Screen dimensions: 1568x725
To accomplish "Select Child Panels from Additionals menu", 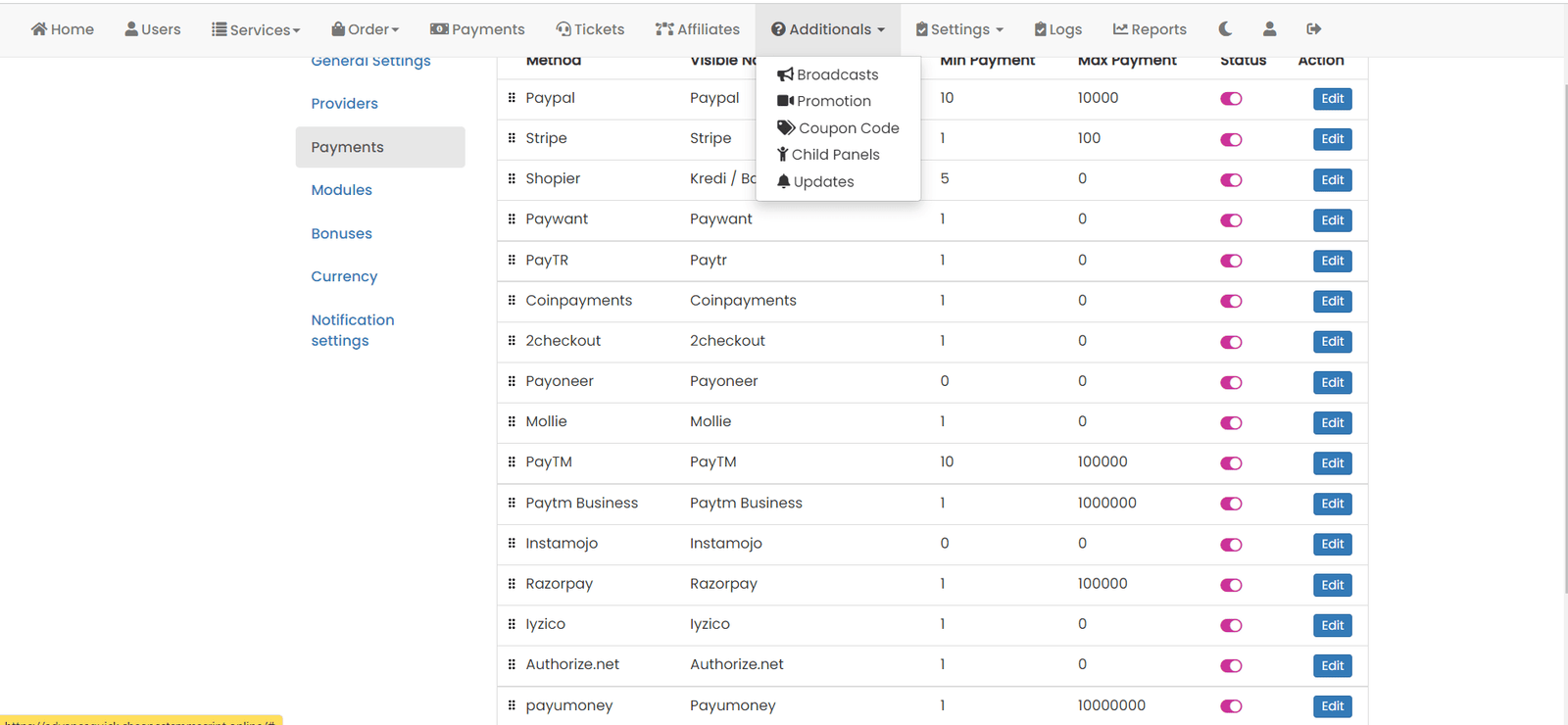I will point(835,155).
